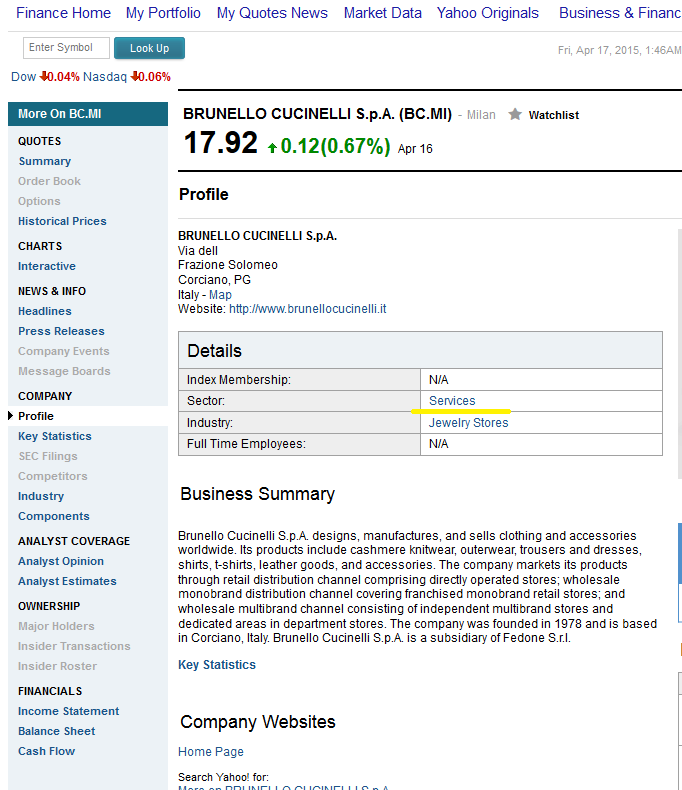The height and width of the screenshot is (790, 682).
Task: Click the Watchlist star icon
Action: pos(515,114)
